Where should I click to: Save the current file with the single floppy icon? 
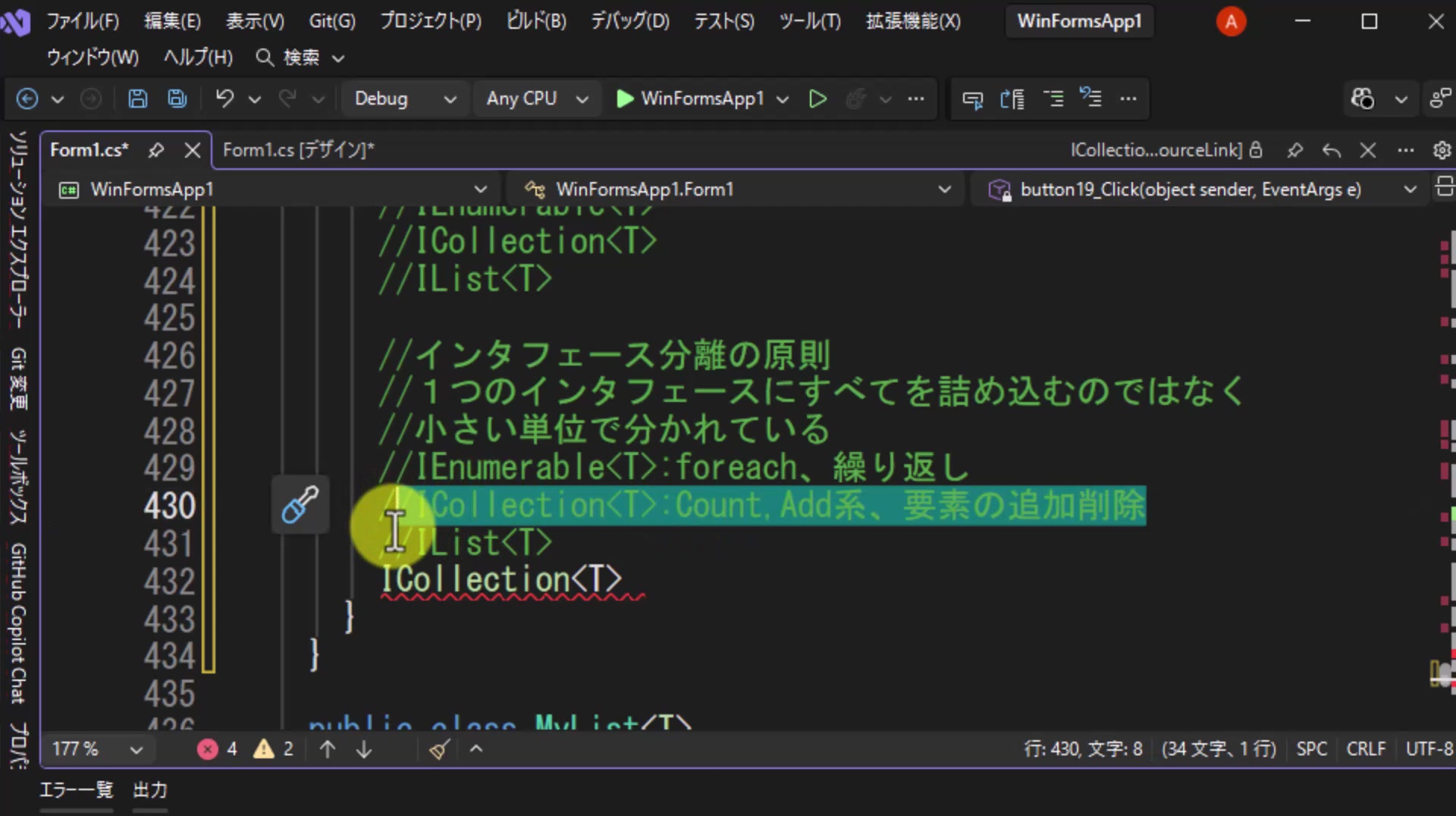coord(137,99)
